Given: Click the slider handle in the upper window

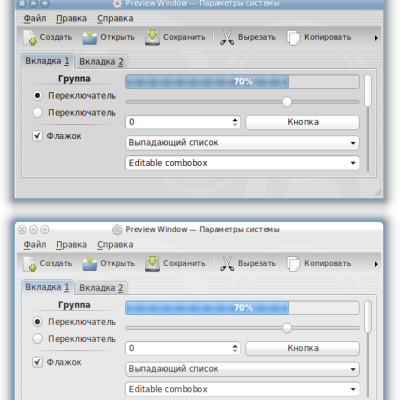Looking at the screenshot, I should [287, 102].
